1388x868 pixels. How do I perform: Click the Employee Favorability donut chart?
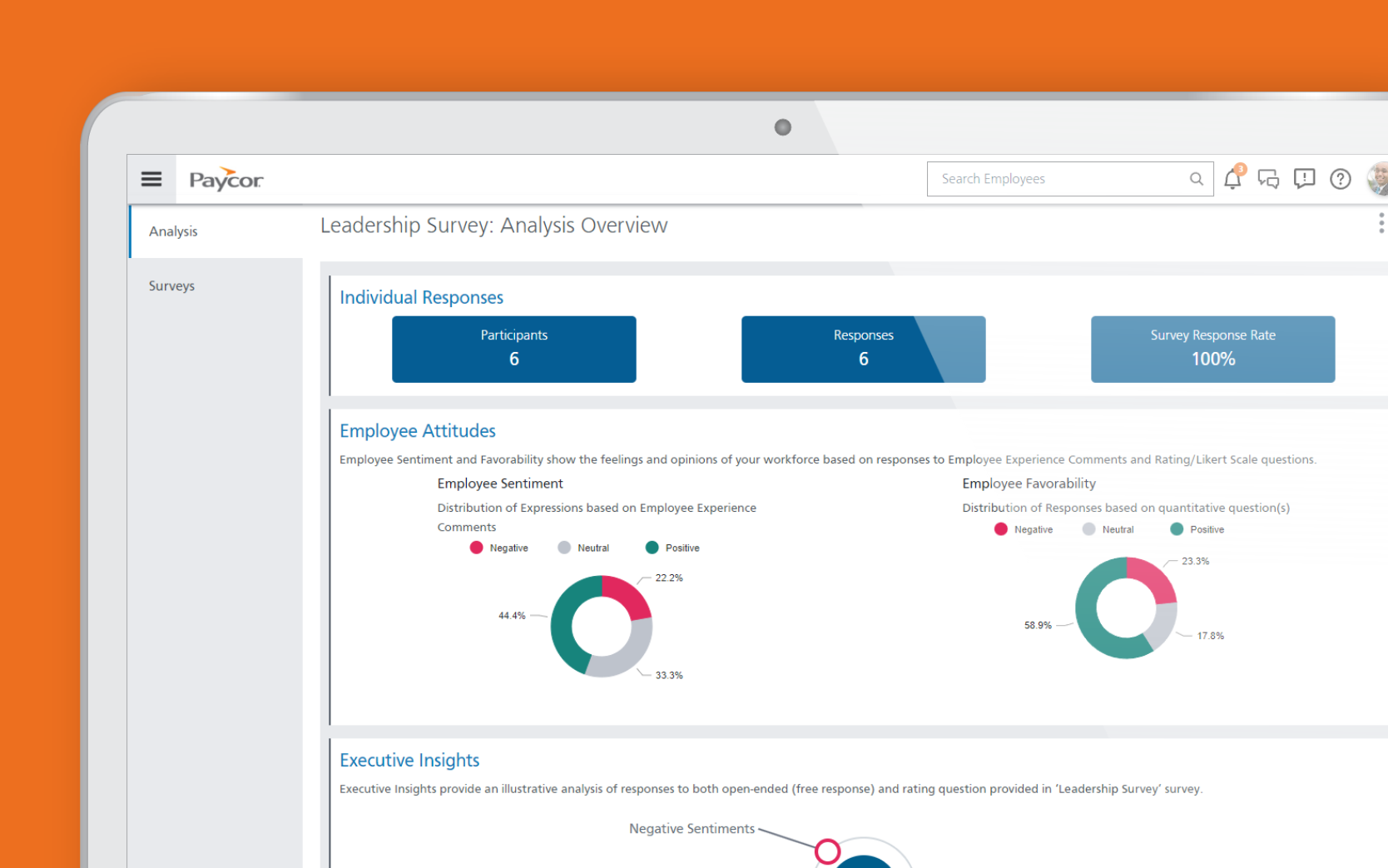[1126, 608]
